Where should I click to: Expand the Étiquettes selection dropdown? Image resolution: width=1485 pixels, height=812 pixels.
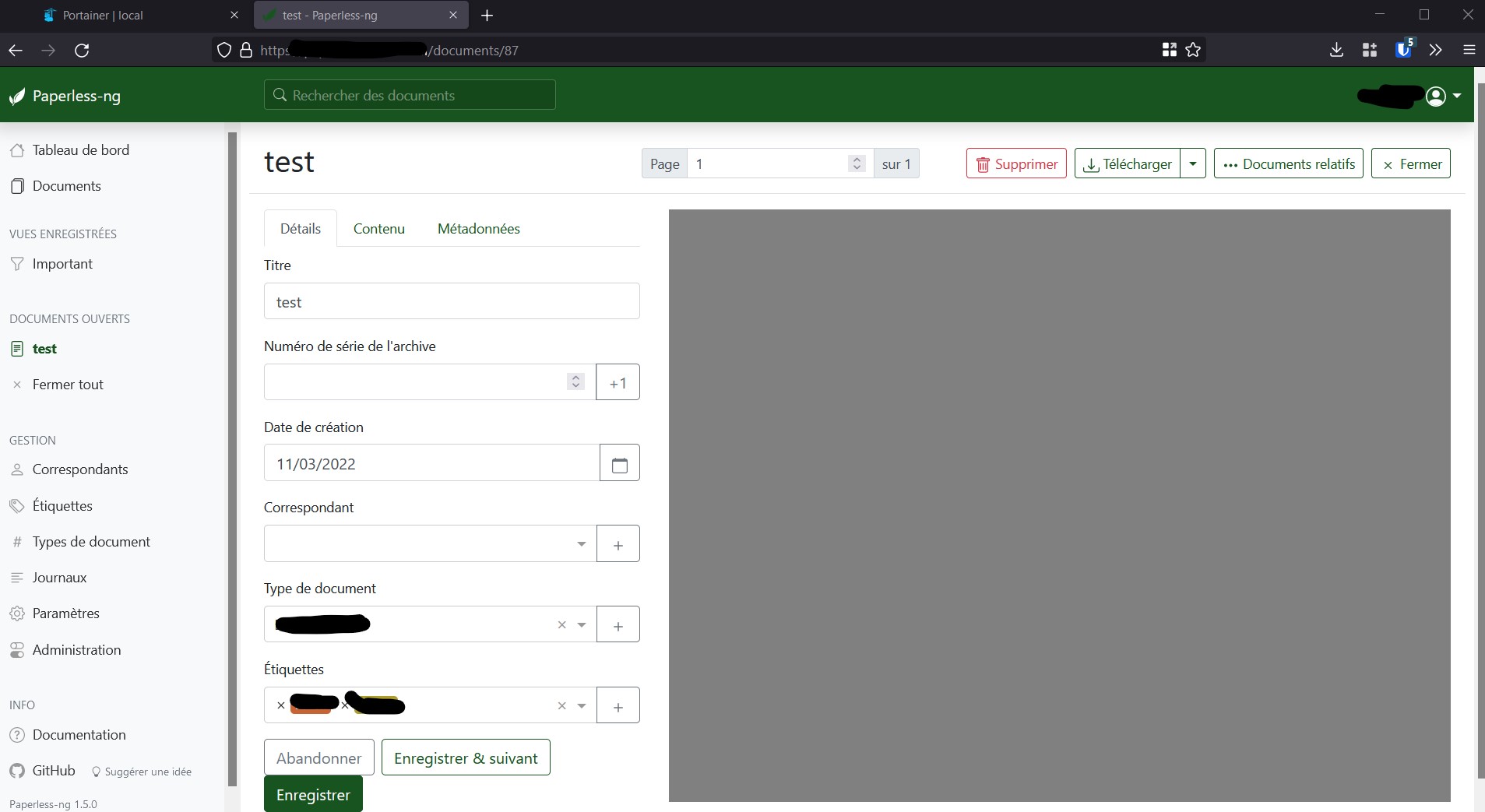coord(581,705)
